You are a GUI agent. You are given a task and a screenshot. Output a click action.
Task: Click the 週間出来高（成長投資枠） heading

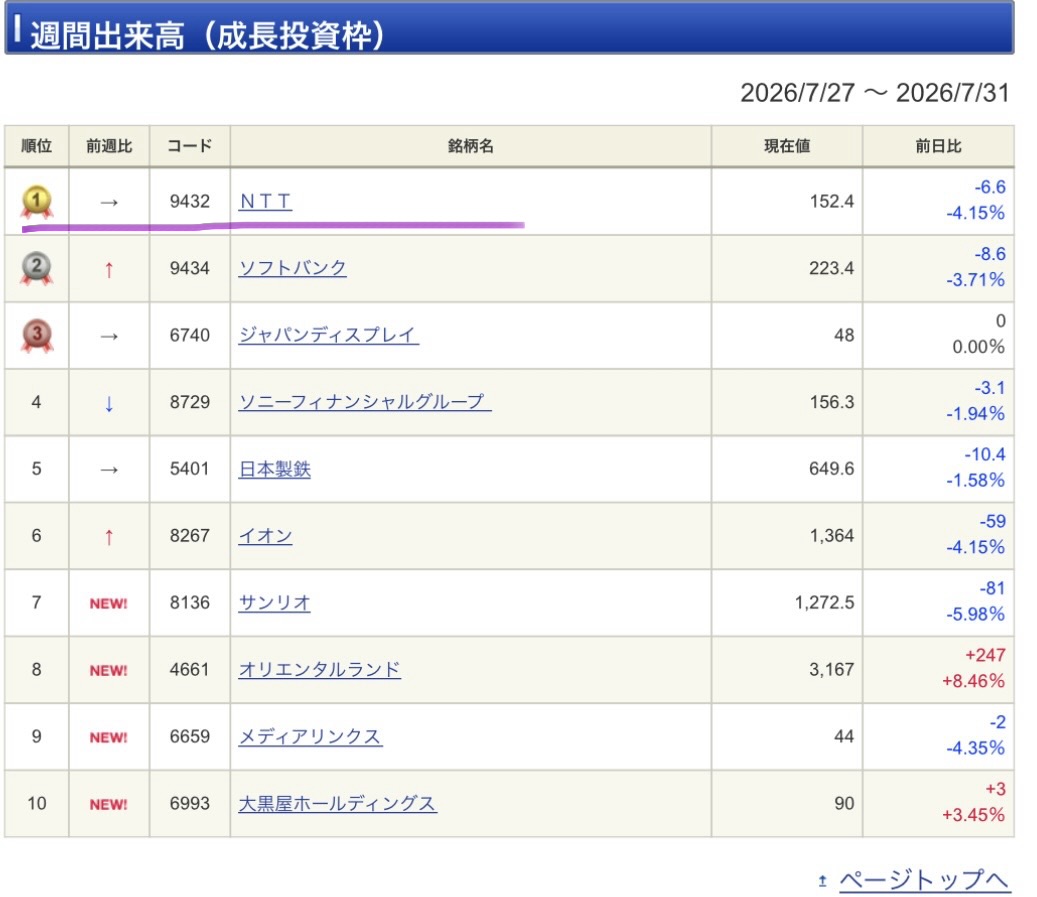[207, 35]
